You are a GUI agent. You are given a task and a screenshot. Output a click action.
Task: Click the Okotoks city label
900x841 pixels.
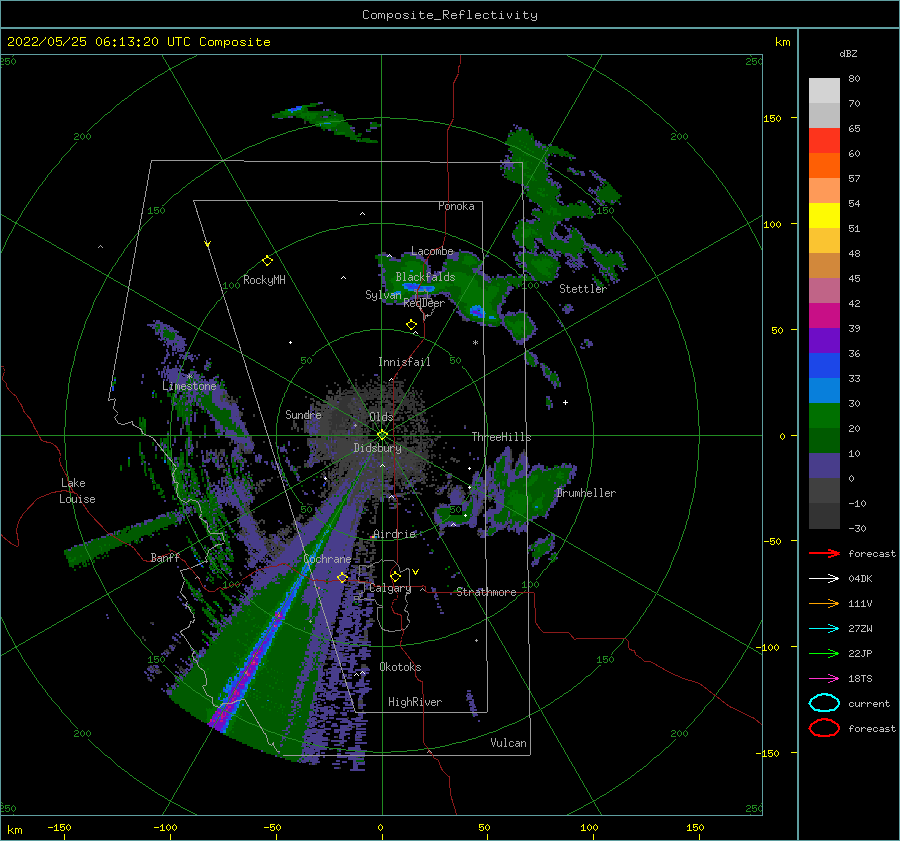coord(400,667)
